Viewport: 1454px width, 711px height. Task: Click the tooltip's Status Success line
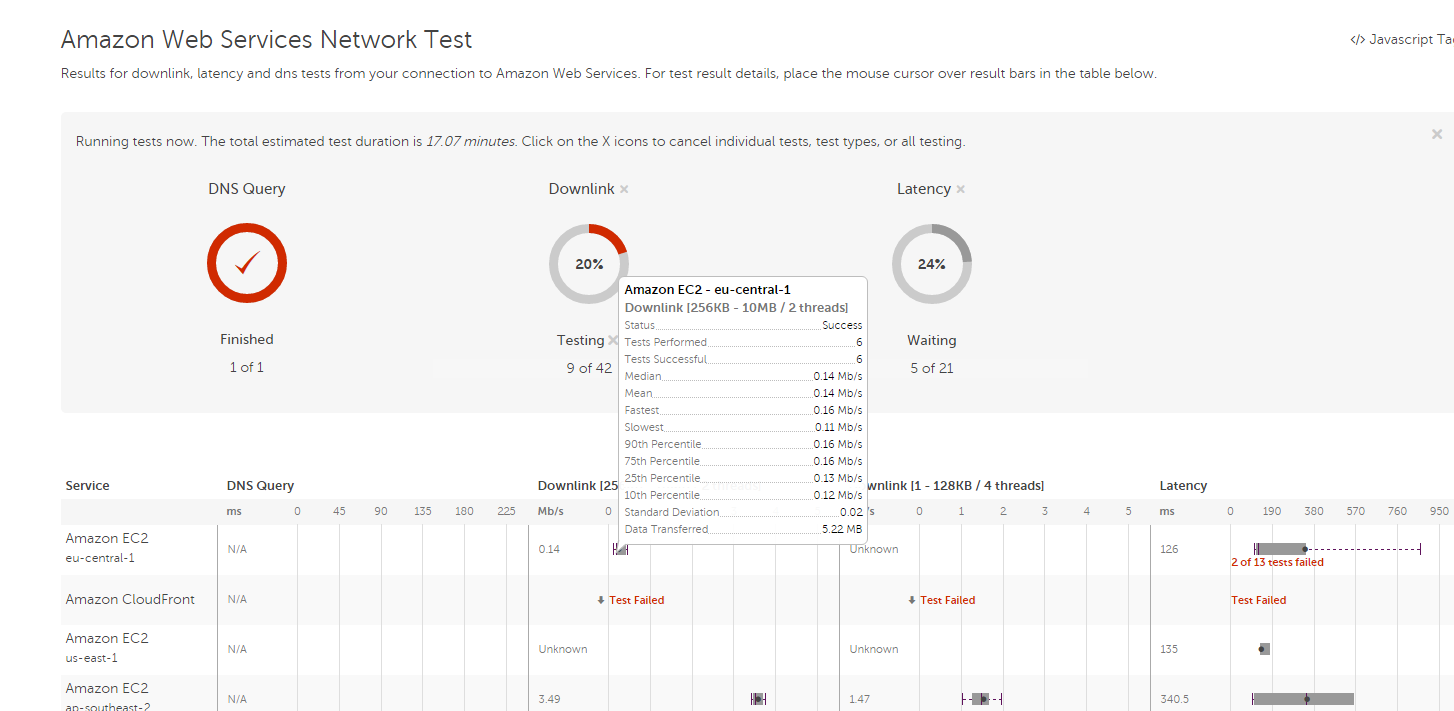[743, 325]
